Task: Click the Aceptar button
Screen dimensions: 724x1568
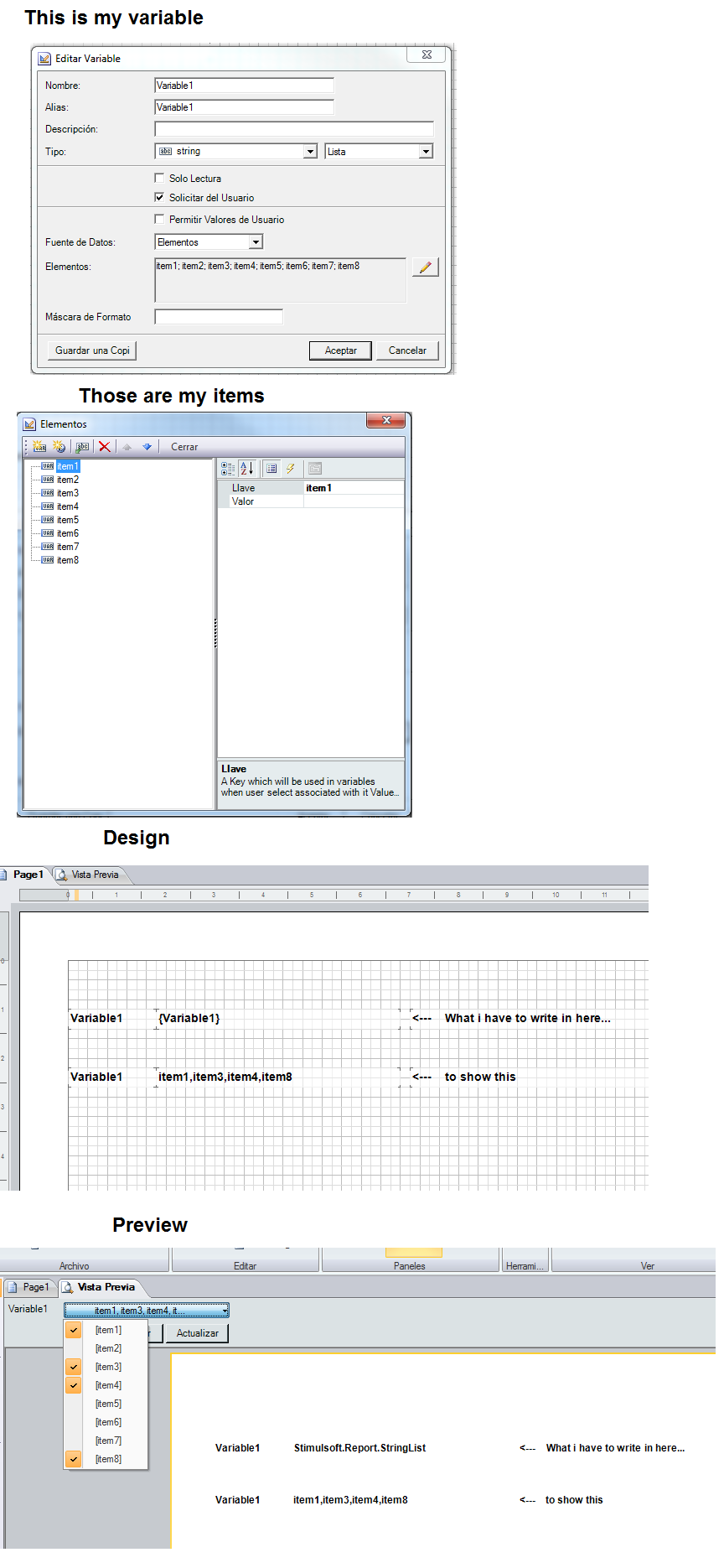Action: point(340,350)
